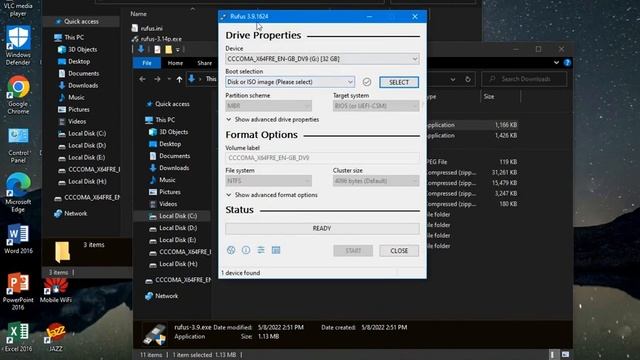Click the Name column header in back window
The image size is (640, 360).
(x=139, y=14)
